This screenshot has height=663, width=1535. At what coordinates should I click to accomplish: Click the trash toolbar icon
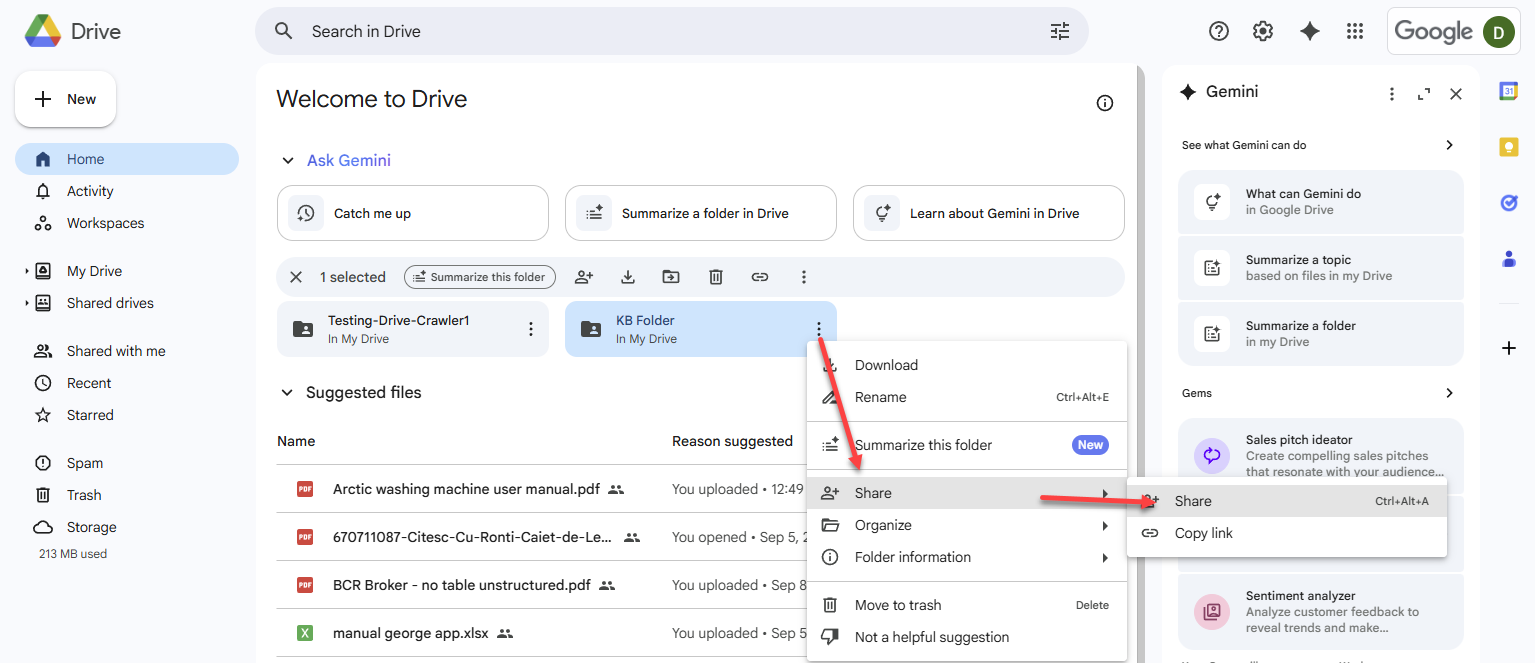pos(716,277)
